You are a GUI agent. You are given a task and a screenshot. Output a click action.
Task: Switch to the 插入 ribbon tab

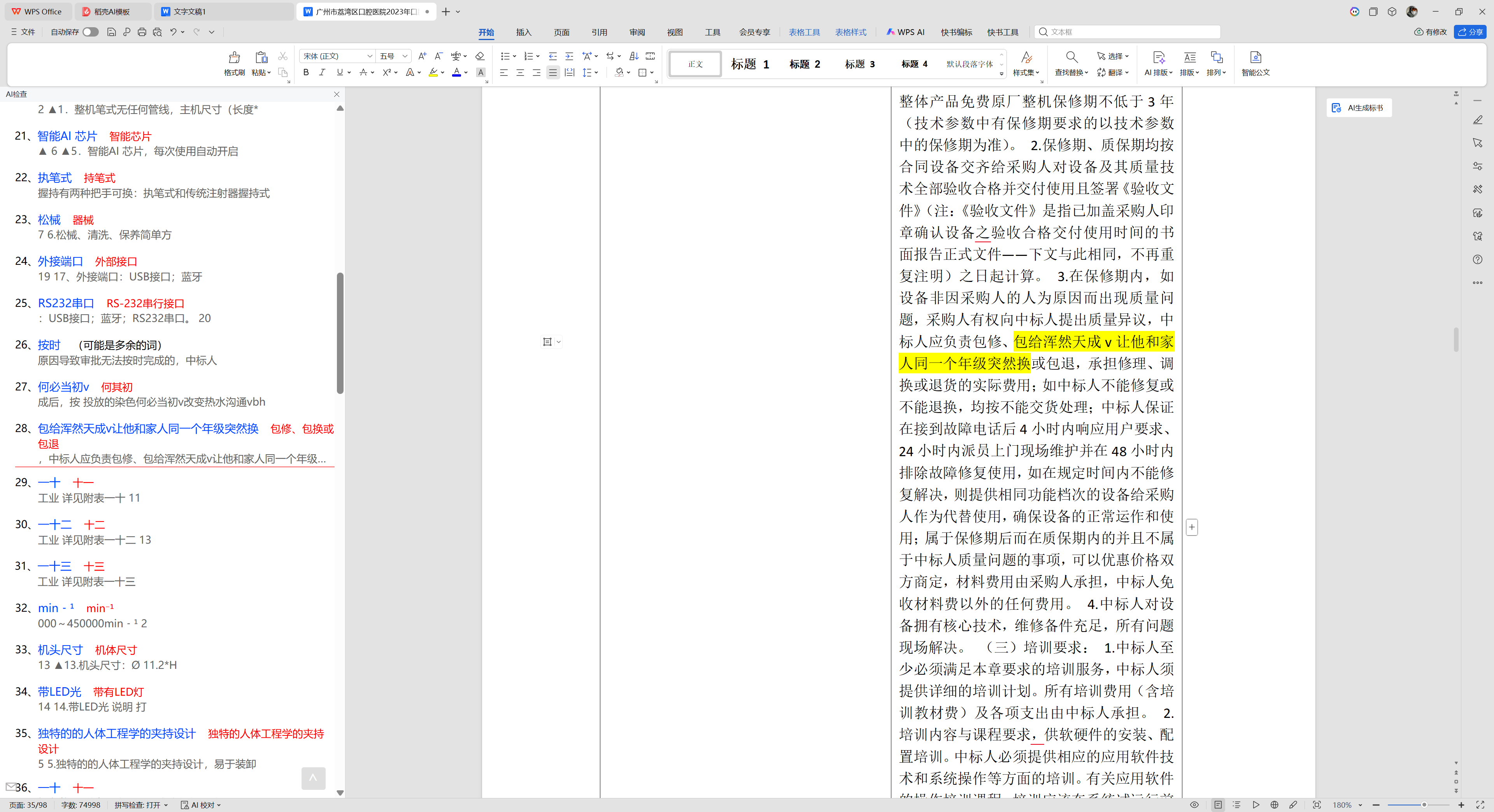pos(523,32)
